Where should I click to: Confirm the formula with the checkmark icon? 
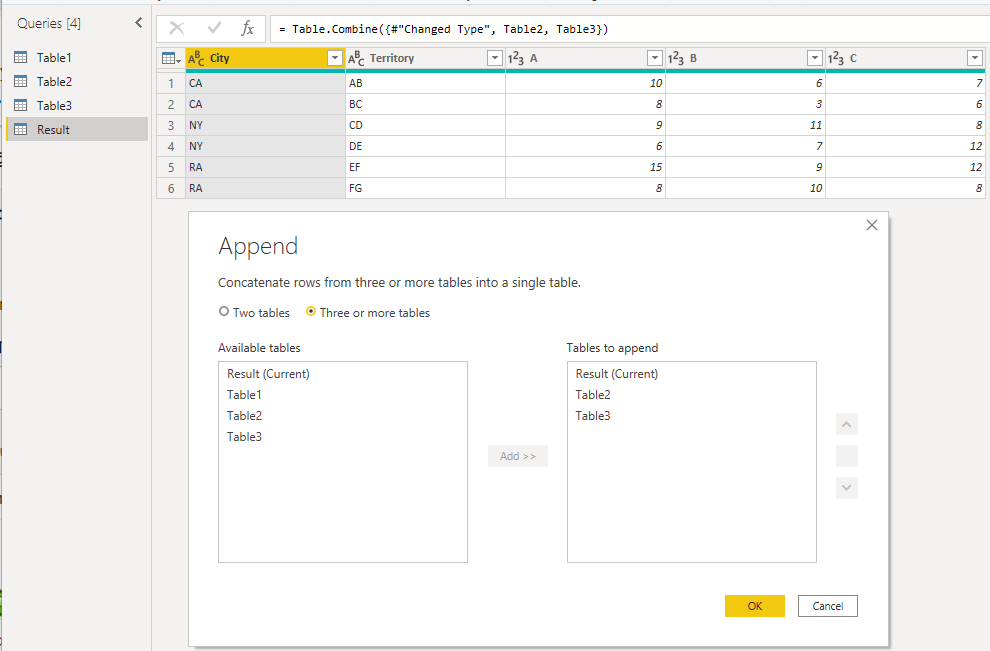coord(215,28)
